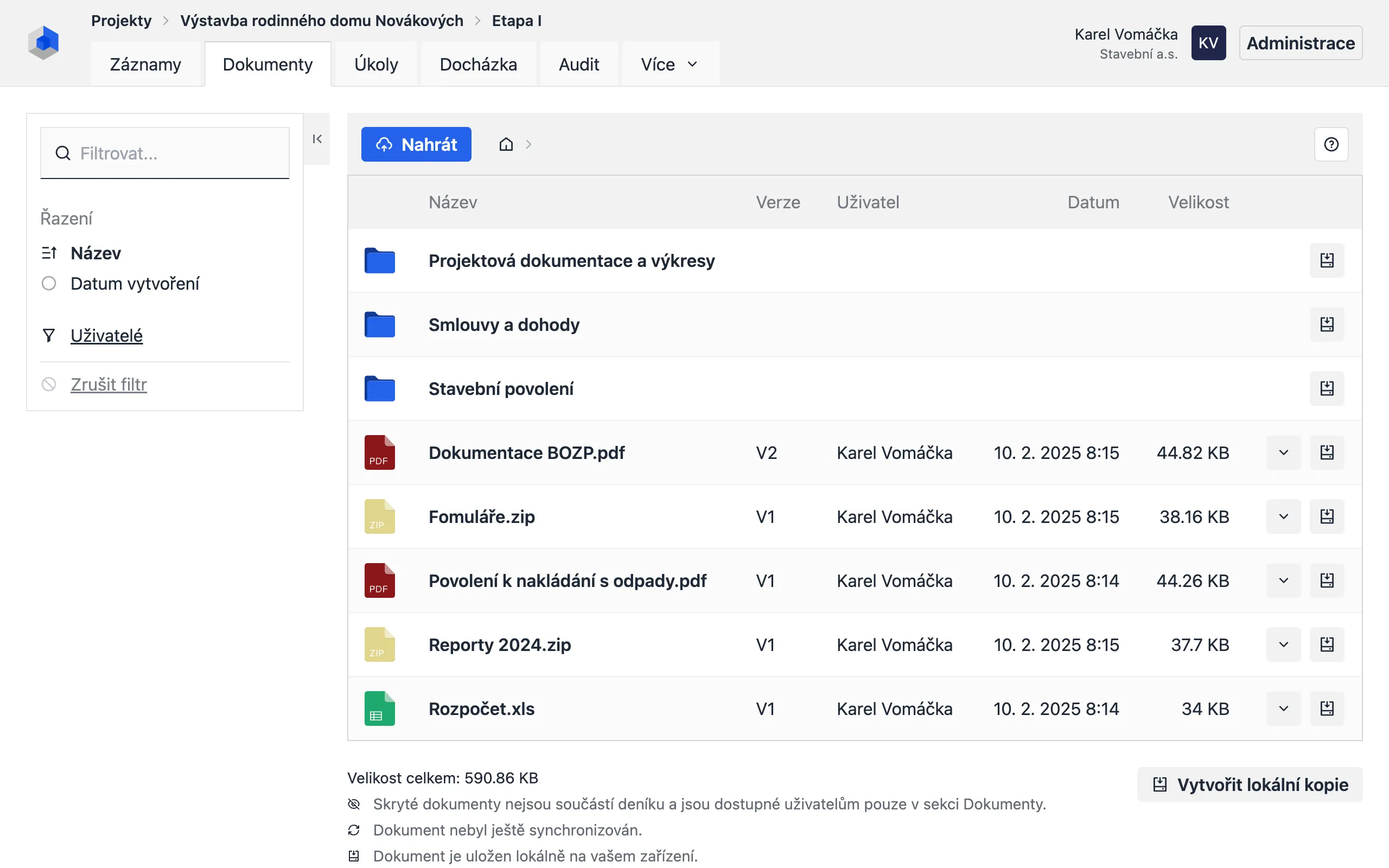Open Výstavba rodinného domu Novákových breadcrumb
The width and height of the screenshot is (1389, 868).
click(321, 21)
